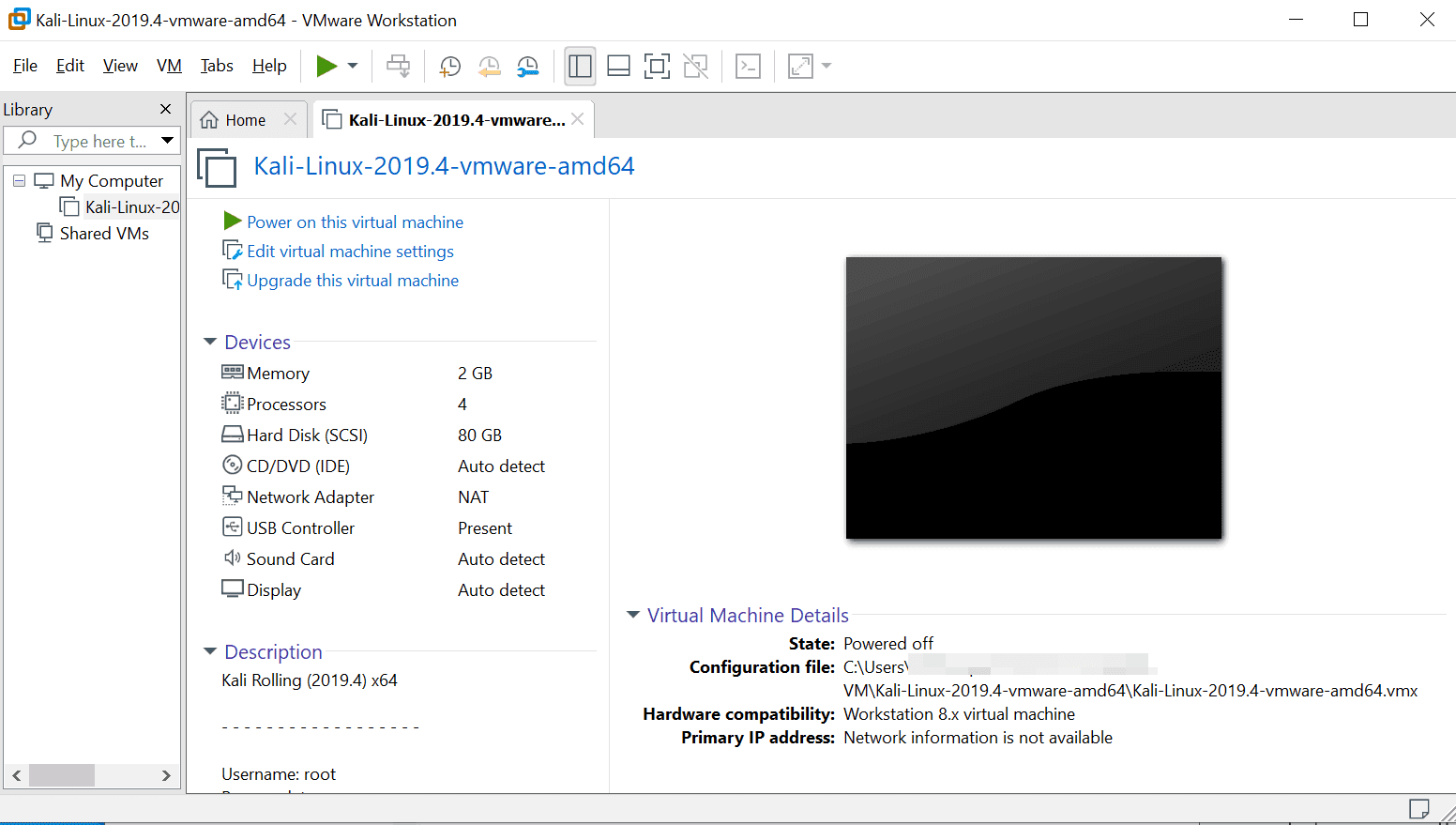Image resolution: width=1456 pixels, height=825 pixels.
Task: Enter full screen mode icon
Action: pyautogui.click(x=657, y=66)
